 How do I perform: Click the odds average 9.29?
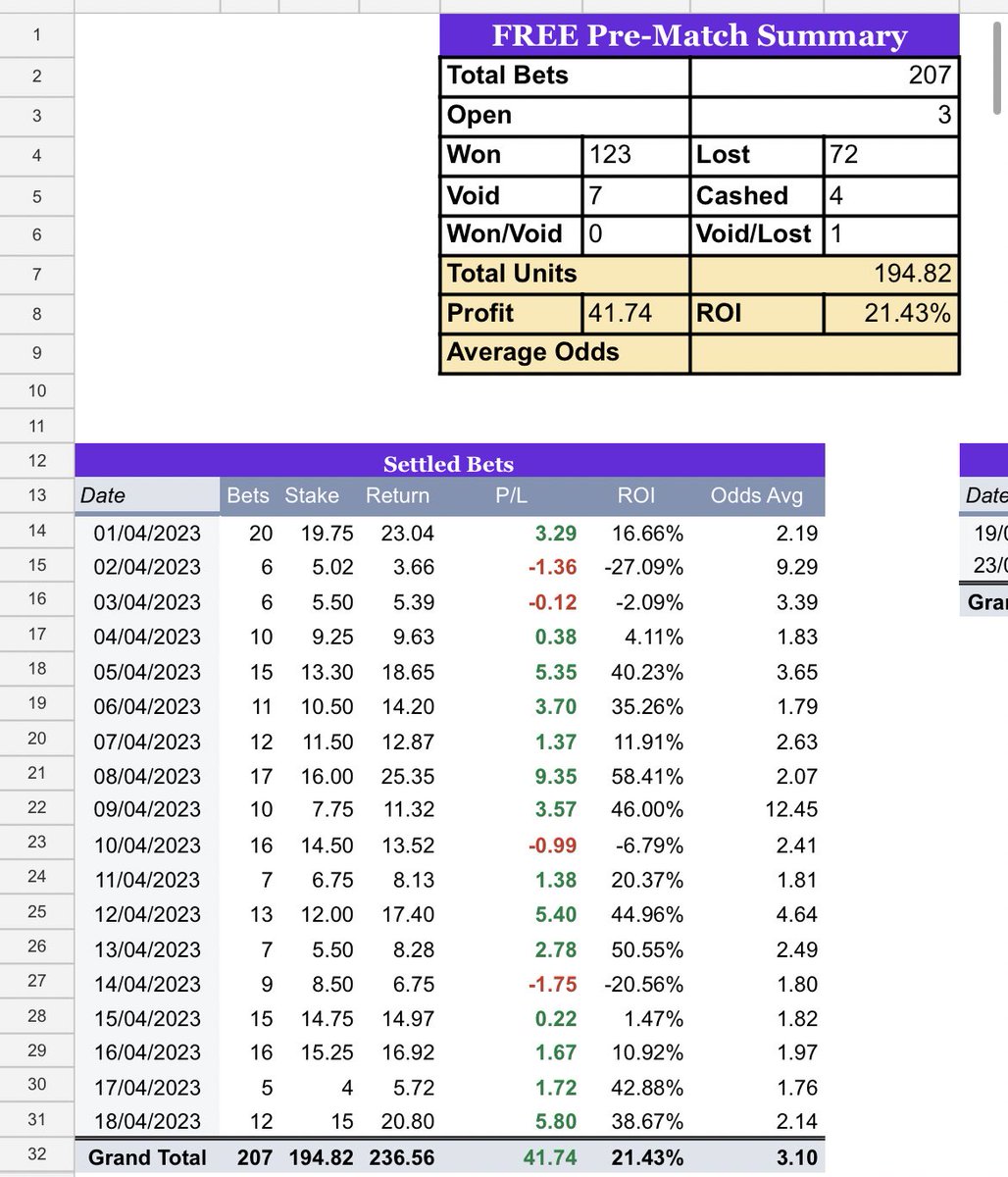pyautogui.click(x=795, y=568)
